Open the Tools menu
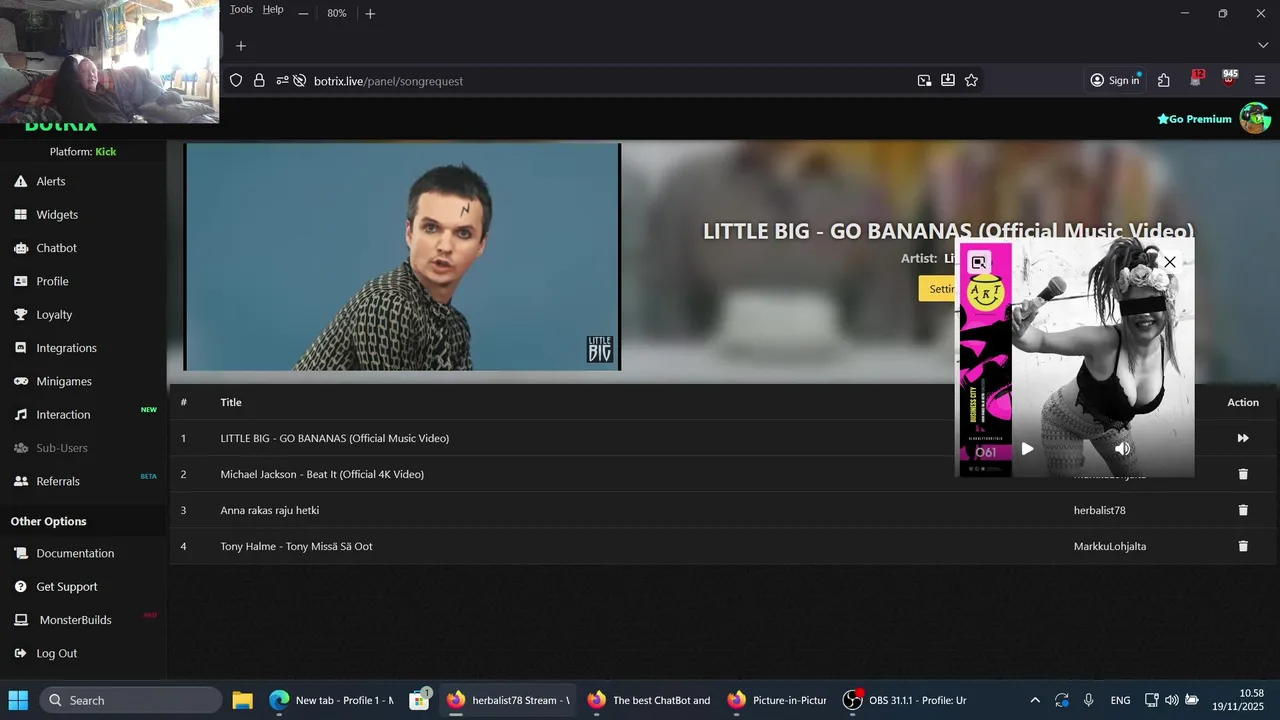The image size is (1280, 720). (241, 9)
